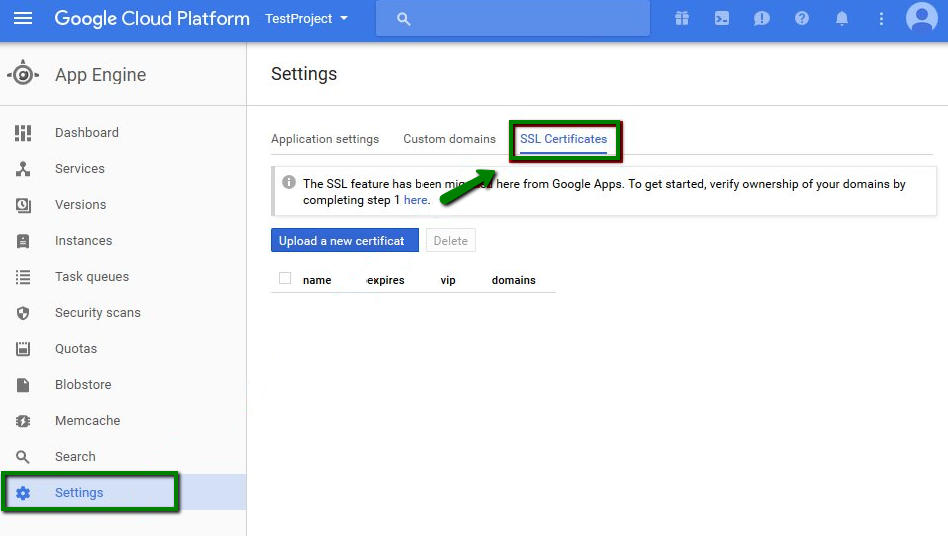Click the Blobstore file icon

click(x=23, y=385)
